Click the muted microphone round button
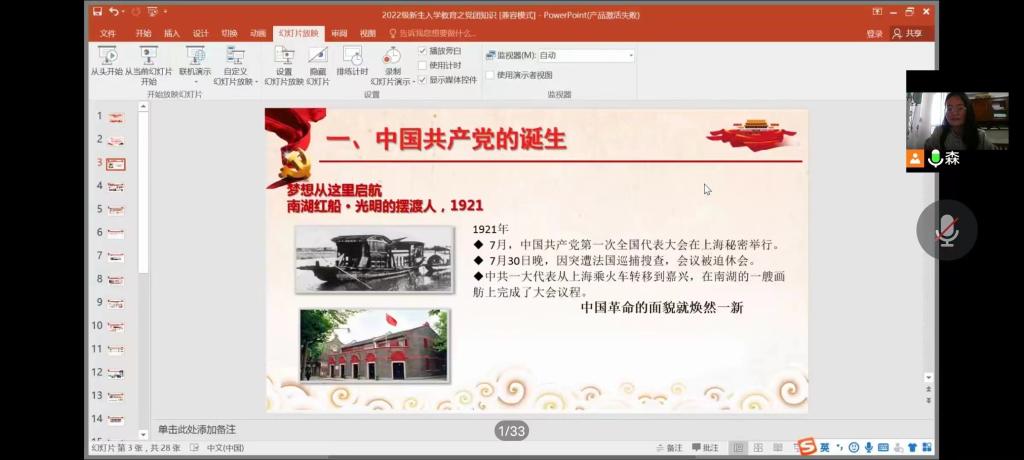This screenshot has height=460, width=1024. tap(945, 230)
